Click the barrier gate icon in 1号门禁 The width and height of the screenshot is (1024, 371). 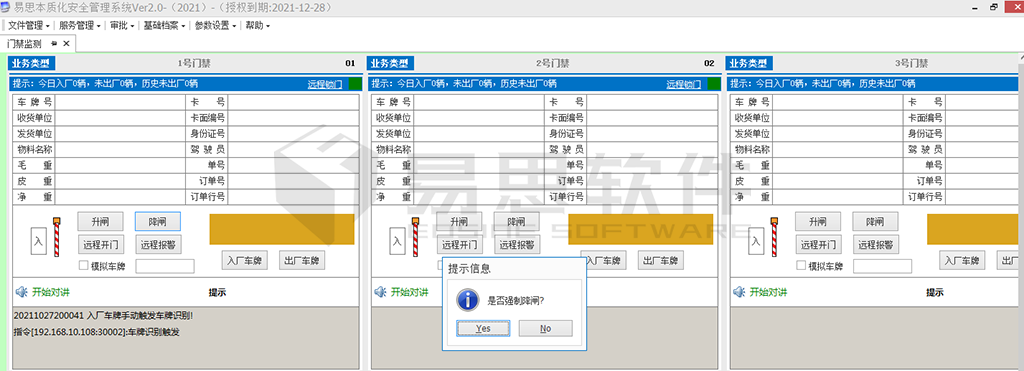(57, 236)
